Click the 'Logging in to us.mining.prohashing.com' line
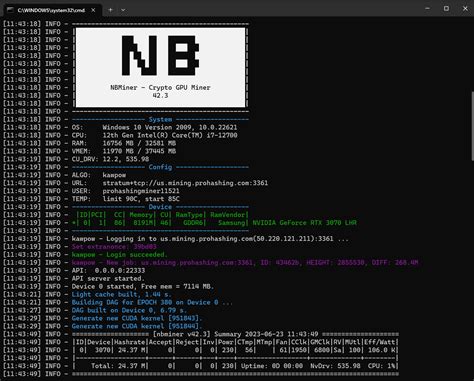Viewport: 474px width, 381px height. 210,239
